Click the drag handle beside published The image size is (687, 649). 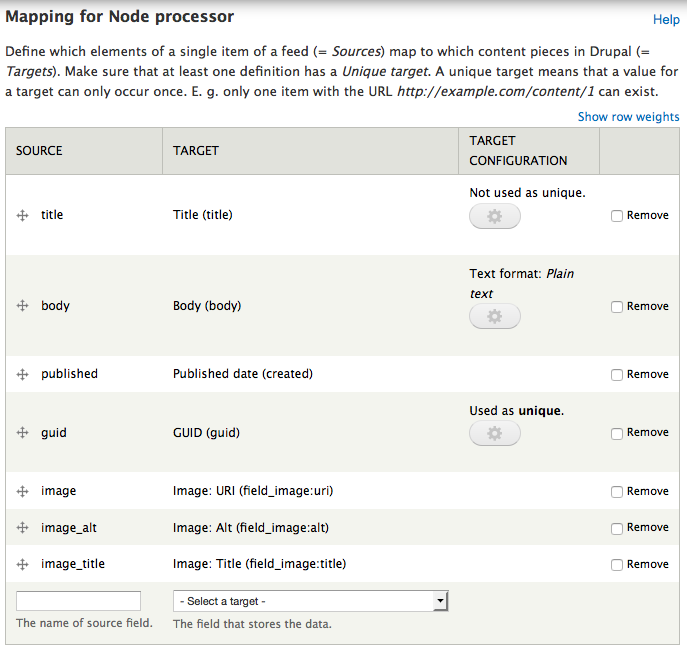pos(22,374)
